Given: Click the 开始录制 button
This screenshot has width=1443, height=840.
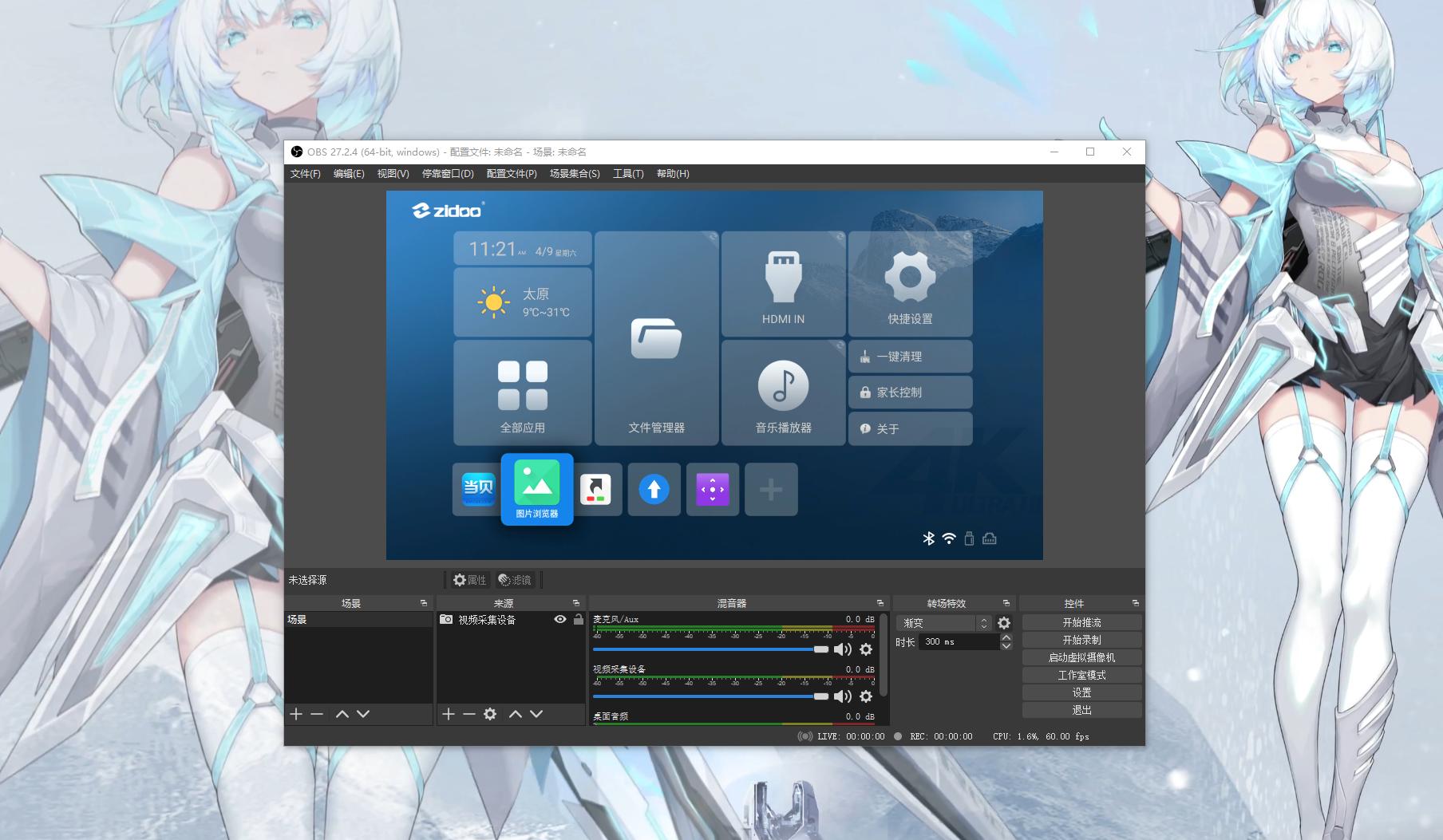Looking at the screenshot, I should 1081,640.
